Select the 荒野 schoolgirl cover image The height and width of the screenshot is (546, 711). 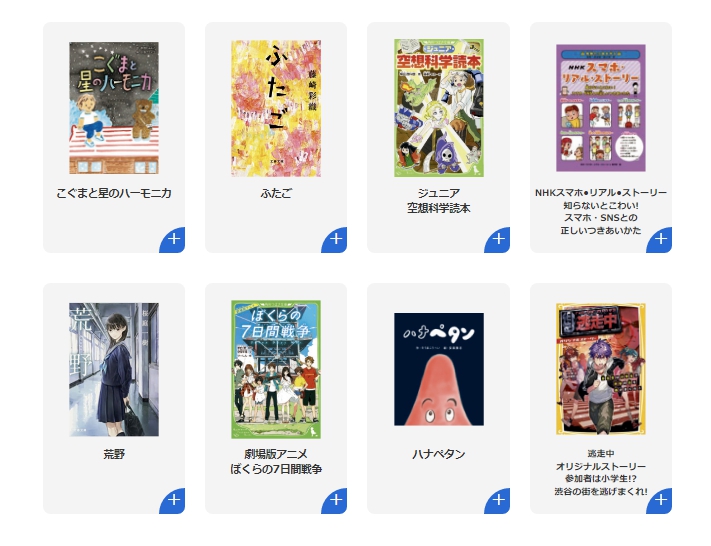(x=114, y=370)
